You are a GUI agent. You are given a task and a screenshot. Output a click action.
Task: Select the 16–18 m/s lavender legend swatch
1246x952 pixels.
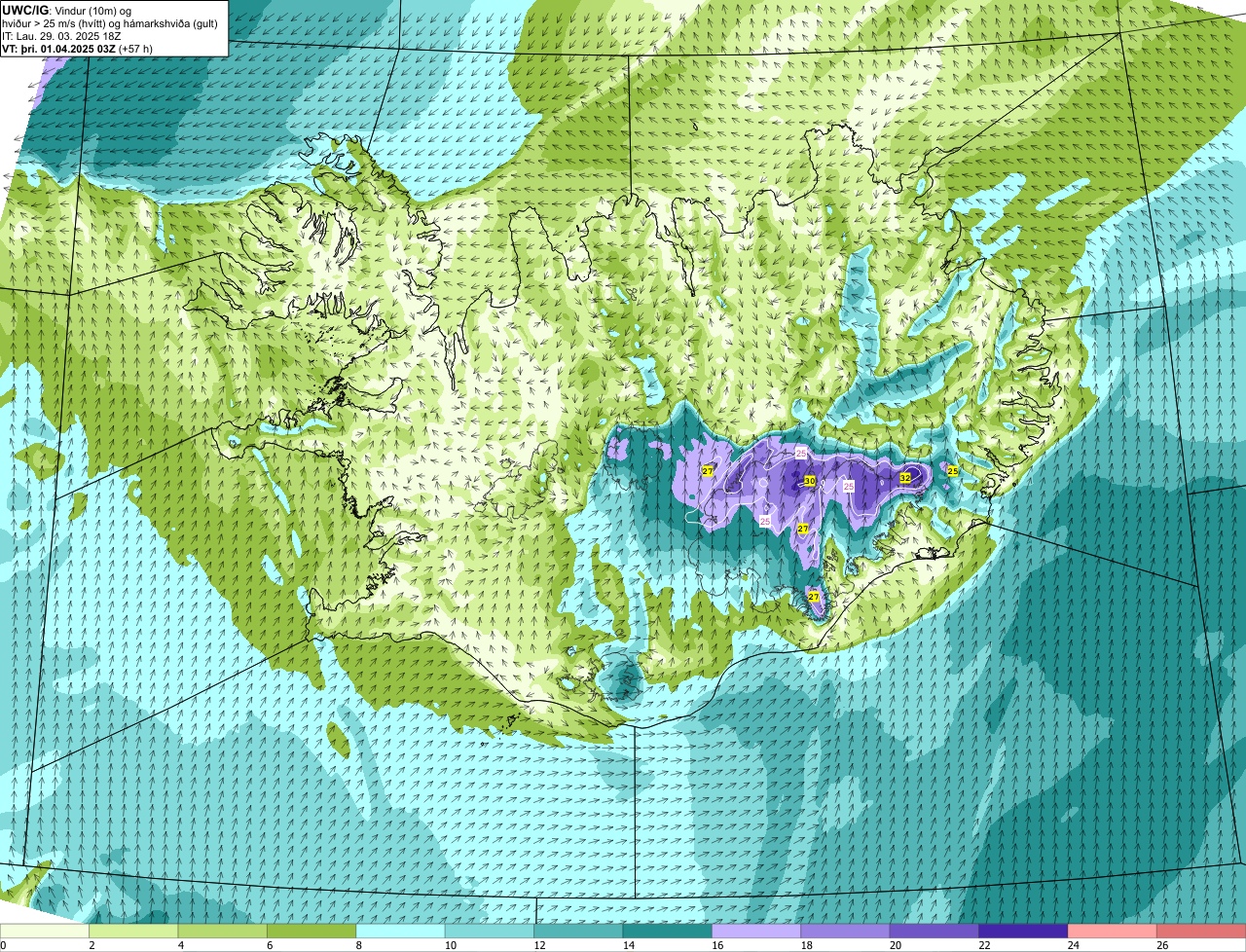click(756, 931)
